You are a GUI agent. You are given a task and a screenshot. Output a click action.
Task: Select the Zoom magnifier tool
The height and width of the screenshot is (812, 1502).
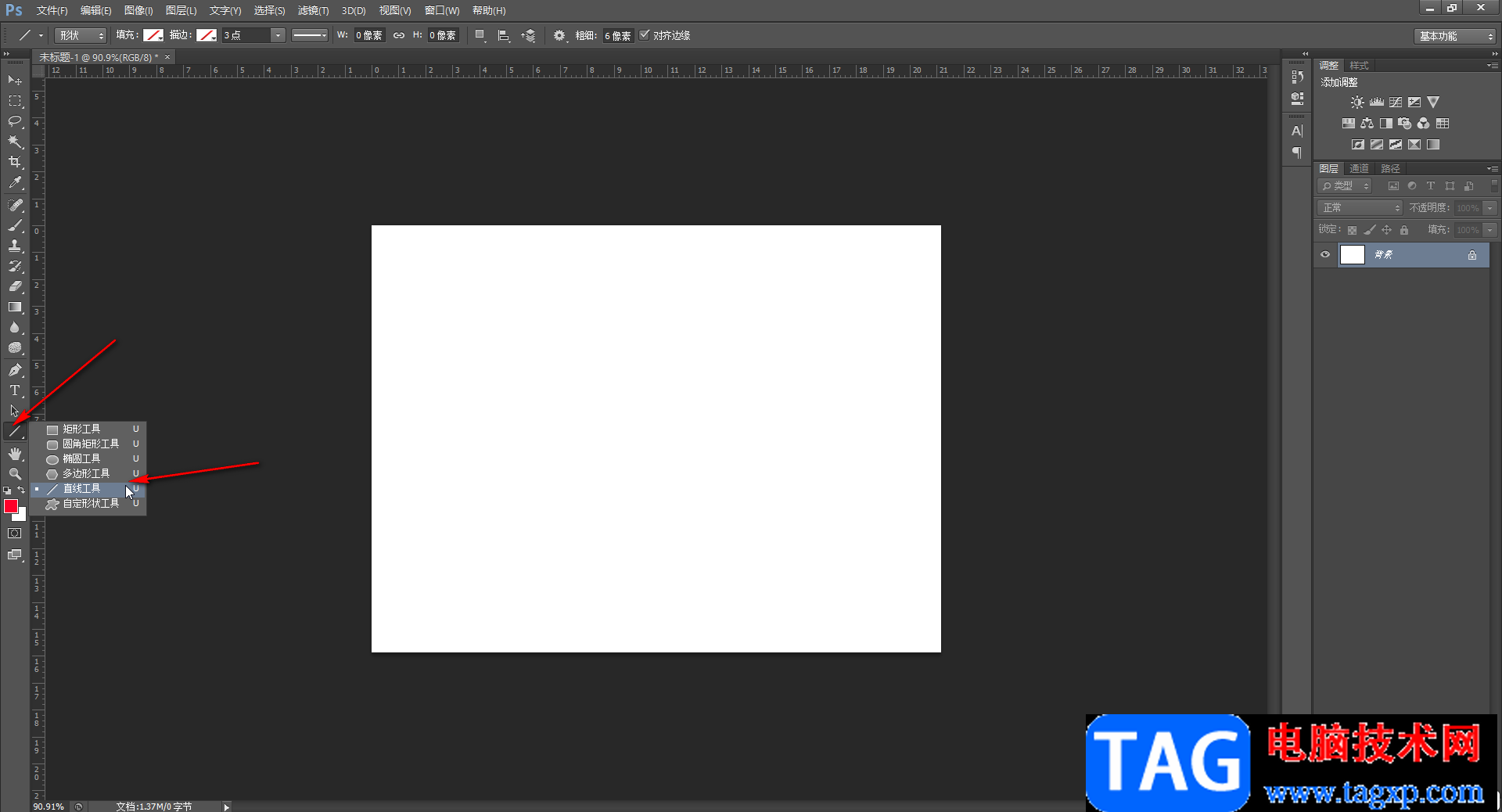tap(15, 474)
